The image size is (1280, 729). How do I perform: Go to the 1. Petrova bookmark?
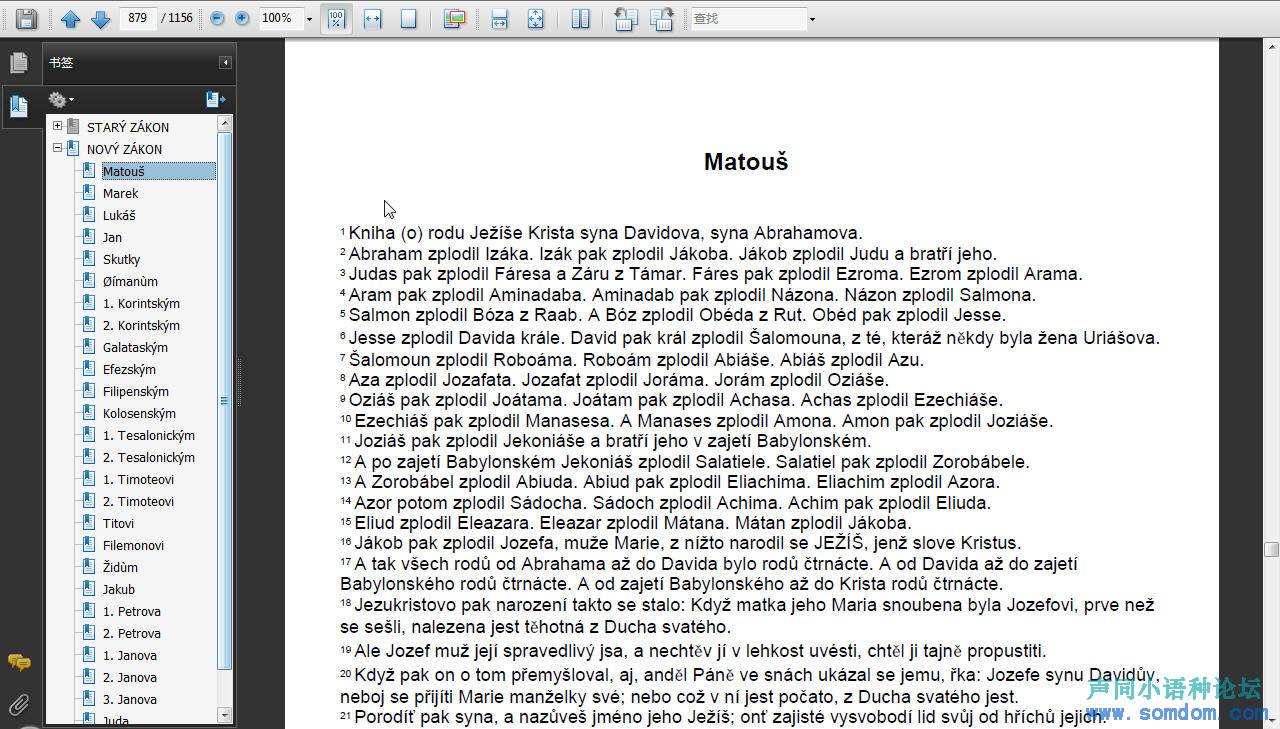tap(131, 611)
